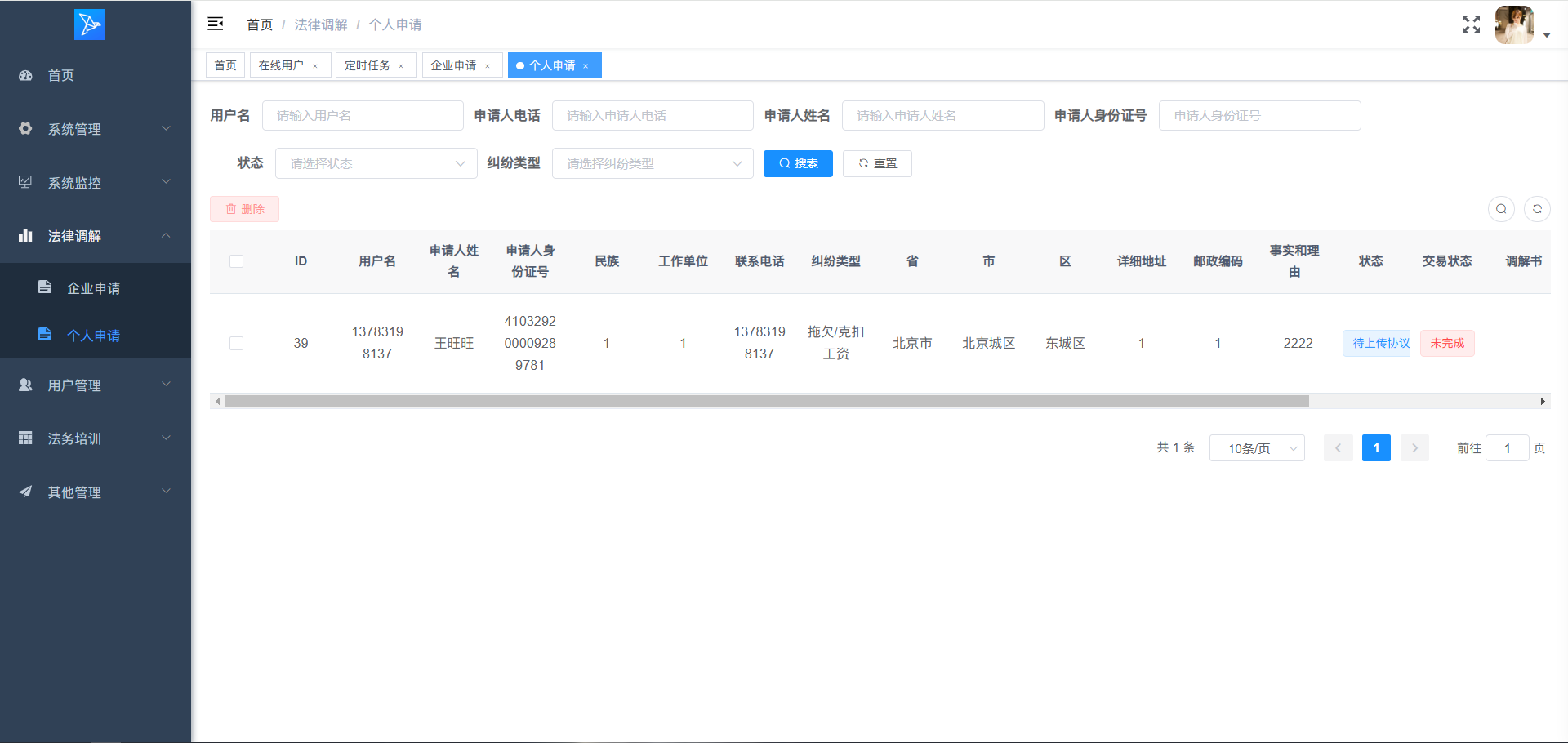Click the 重置 button
This screenshot has width=1568, height=743.
(x=877, y=163)
